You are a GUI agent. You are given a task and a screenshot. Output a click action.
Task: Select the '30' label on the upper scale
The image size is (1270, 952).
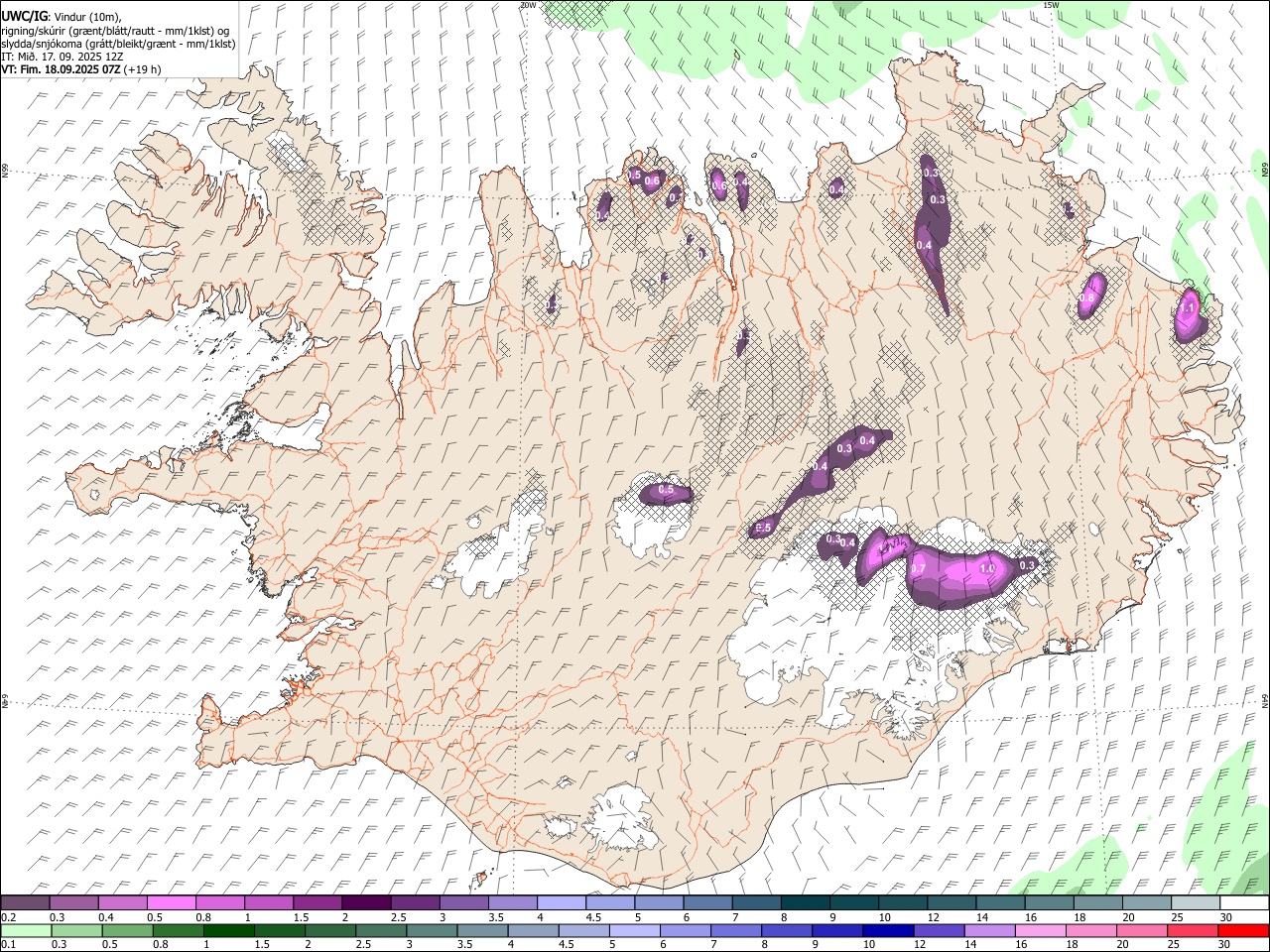click(x=1226, y=917)
